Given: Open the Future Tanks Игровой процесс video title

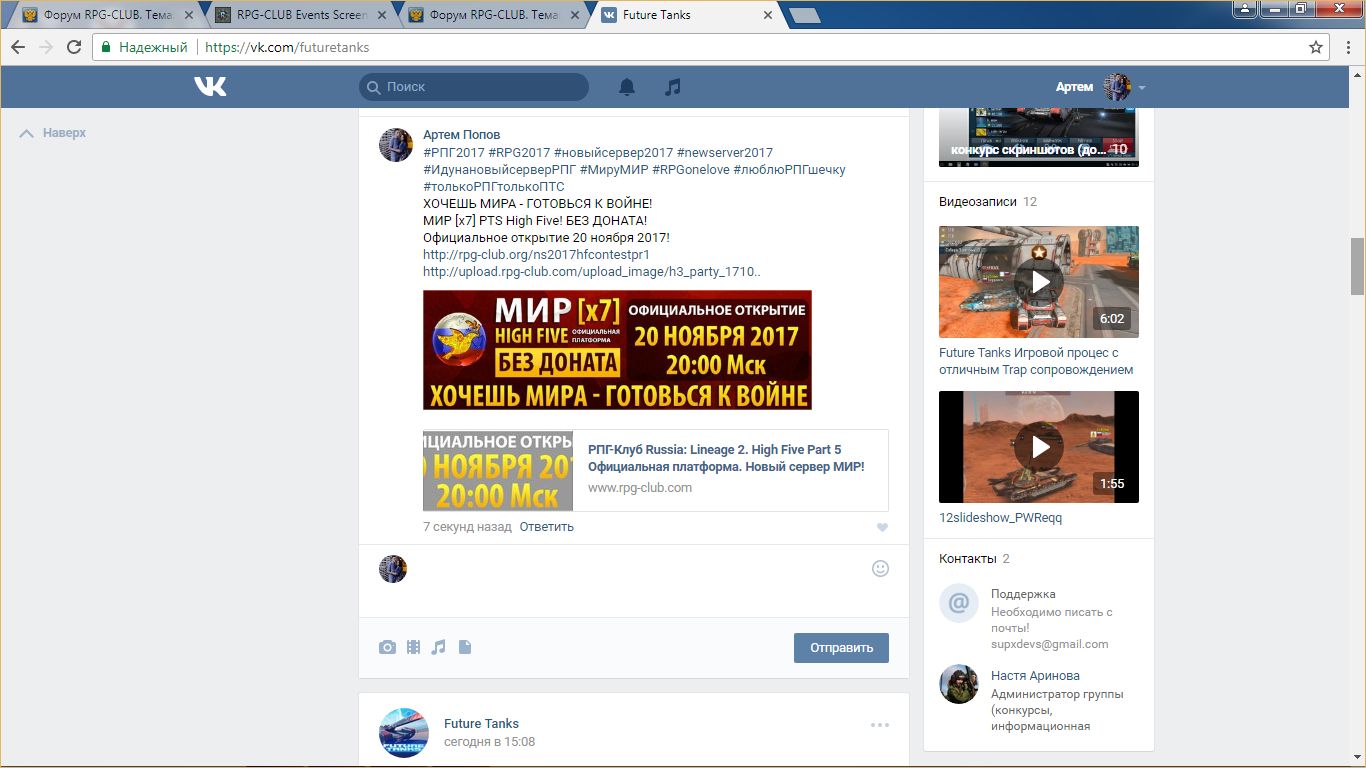Looking at the screenshot, I should pos(1036,361).
